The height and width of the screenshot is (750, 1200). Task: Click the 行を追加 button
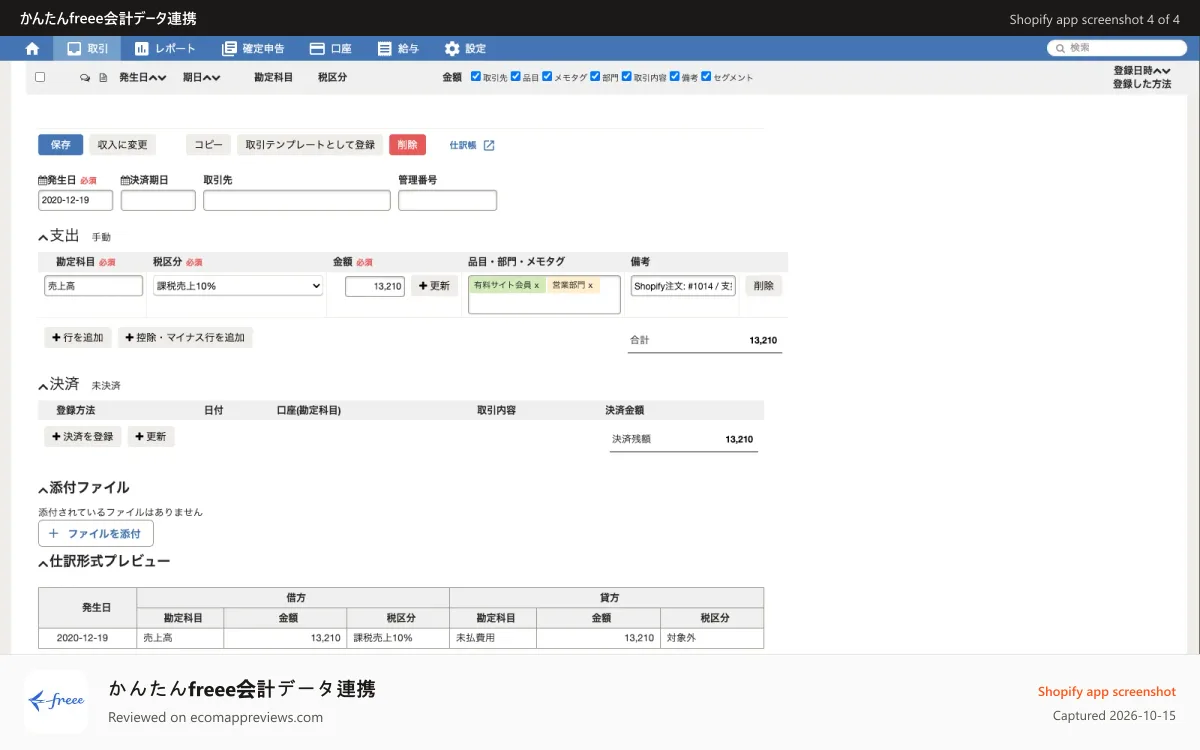pyautogui.click(x=78, y=338)
